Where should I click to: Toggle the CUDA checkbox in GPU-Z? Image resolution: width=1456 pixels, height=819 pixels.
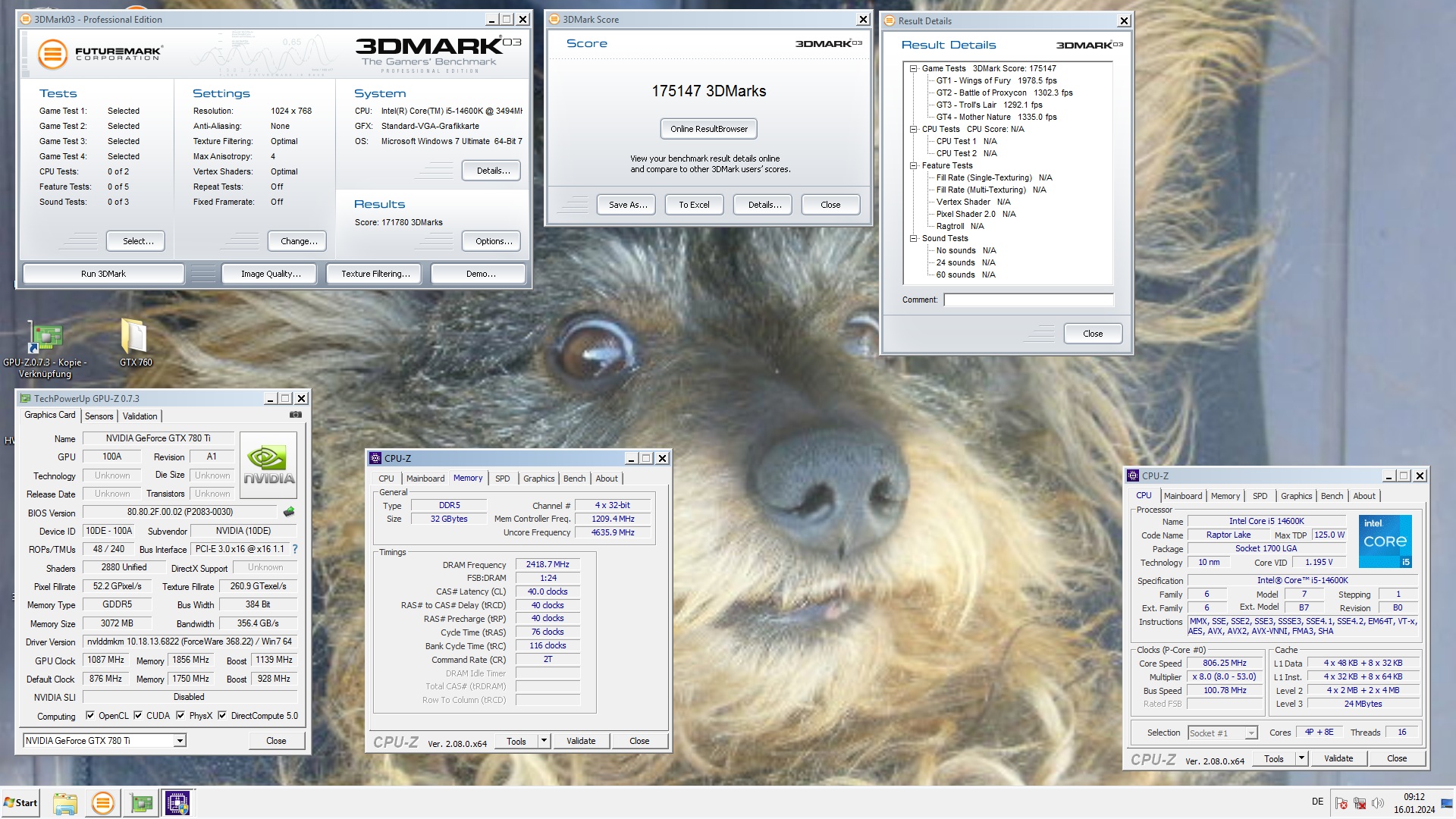coord(138,715)
